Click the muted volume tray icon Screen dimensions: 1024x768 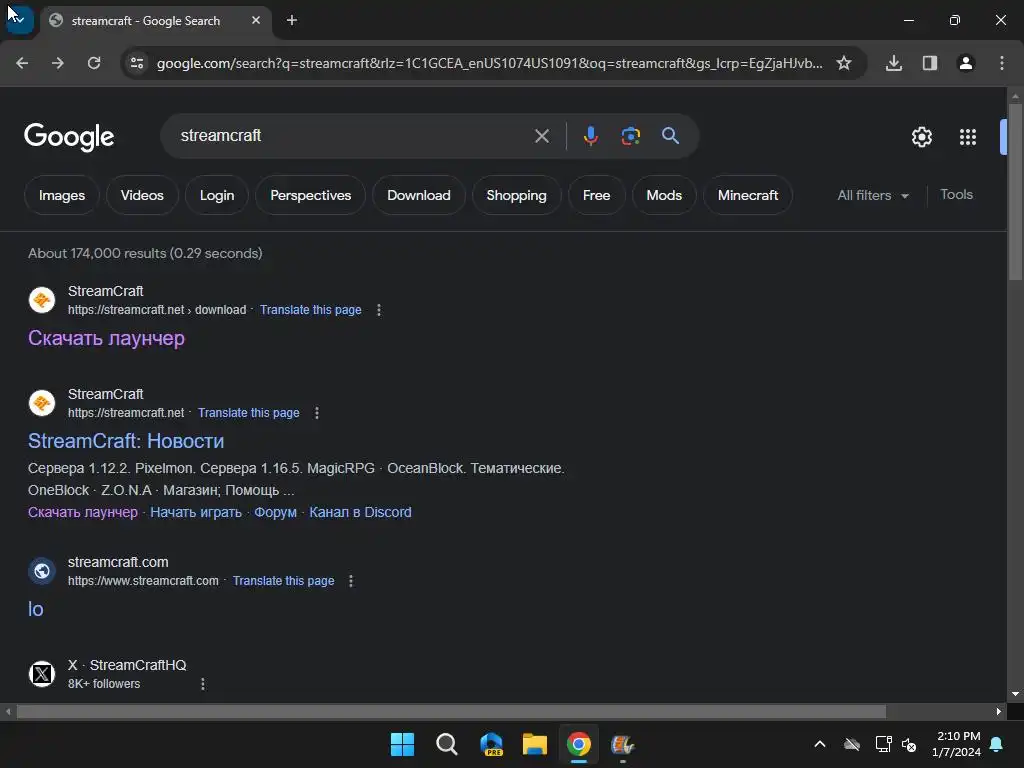pyautogui.click(x=908, y=744)
